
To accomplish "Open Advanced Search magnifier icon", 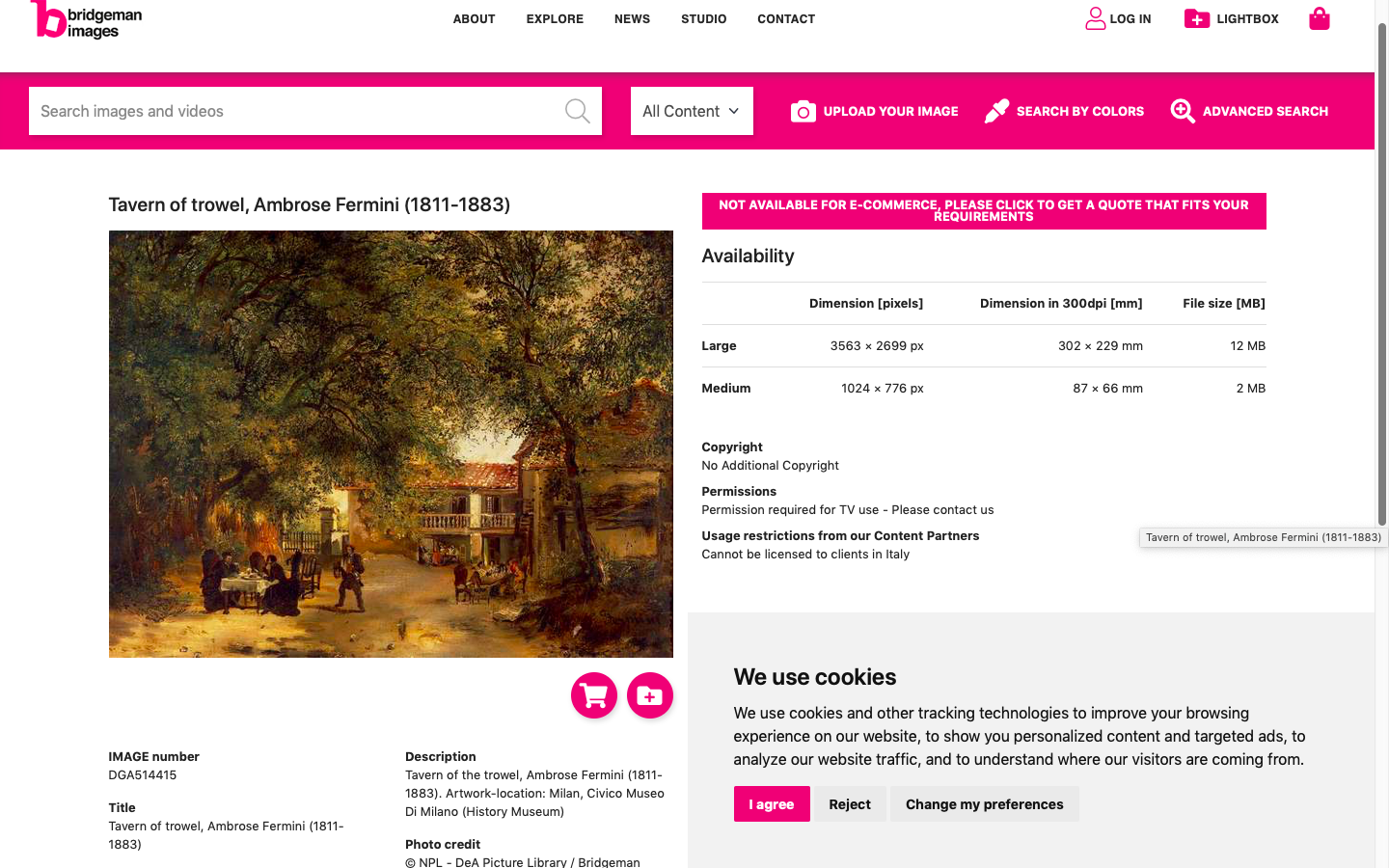I will pos(1183,111).
